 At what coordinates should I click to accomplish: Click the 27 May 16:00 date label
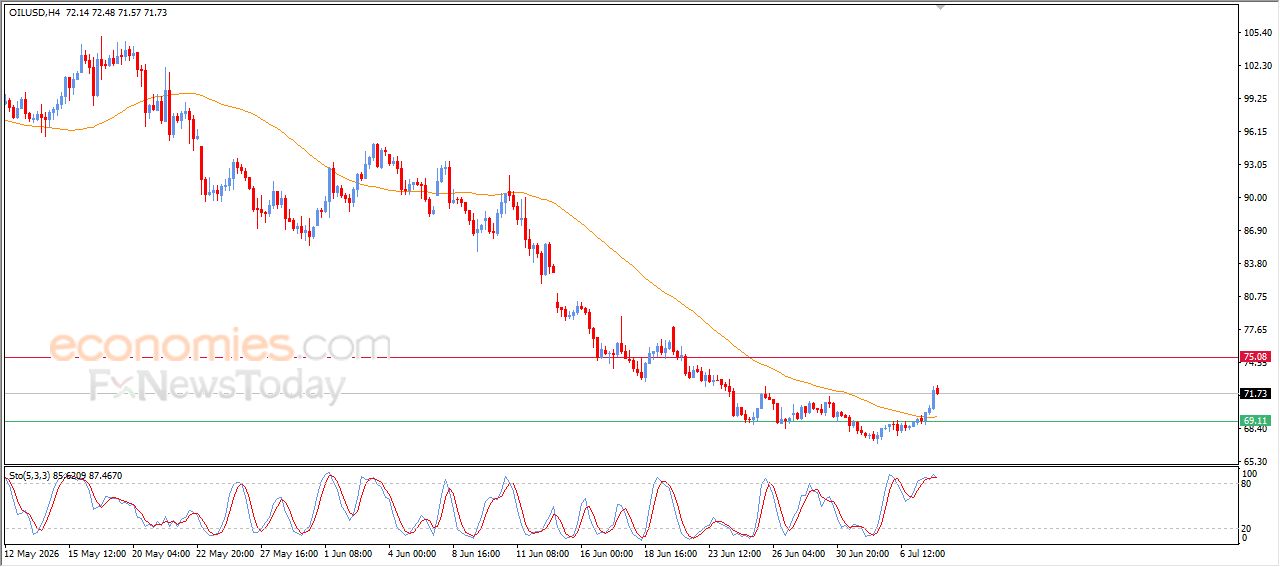pos(290,553)
